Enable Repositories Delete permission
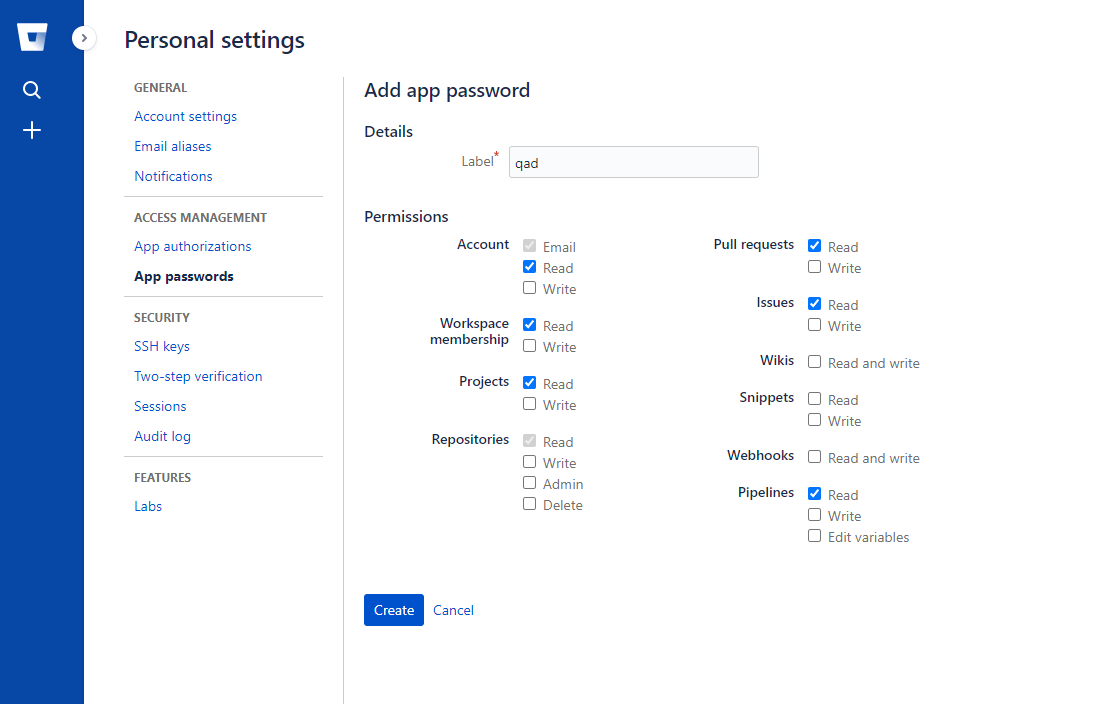This screenshot has width=1097, height=704. click(x=530, y=504)
